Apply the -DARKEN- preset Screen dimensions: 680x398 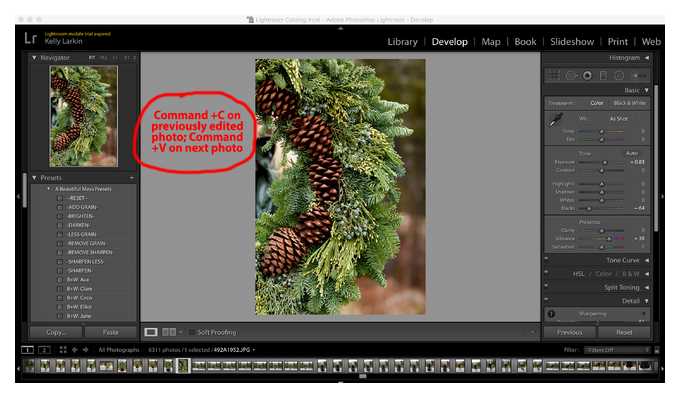tap(78, 225)
